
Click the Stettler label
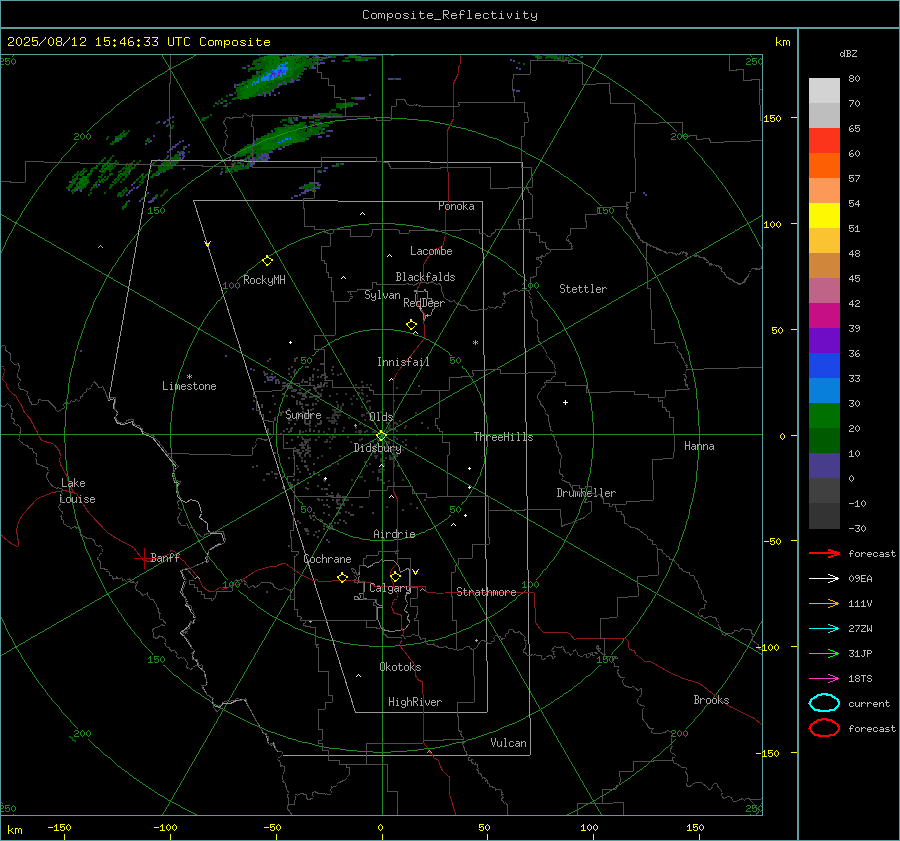coord(583,289)
